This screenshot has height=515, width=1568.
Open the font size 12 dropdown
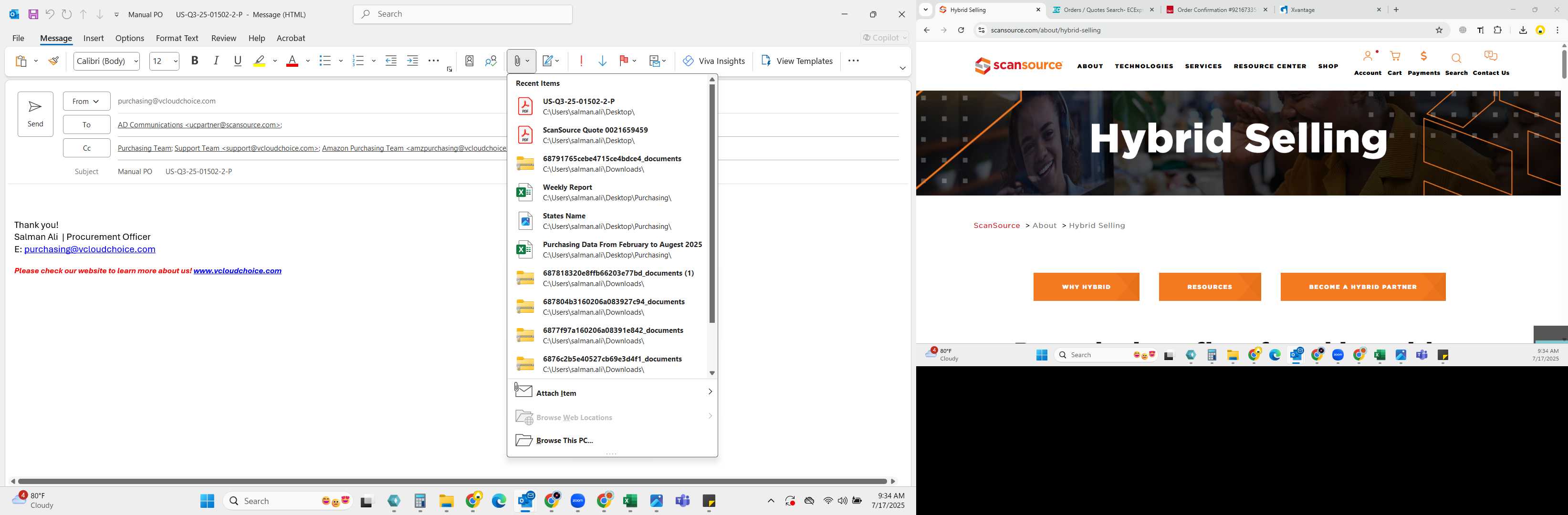(164, 61)
